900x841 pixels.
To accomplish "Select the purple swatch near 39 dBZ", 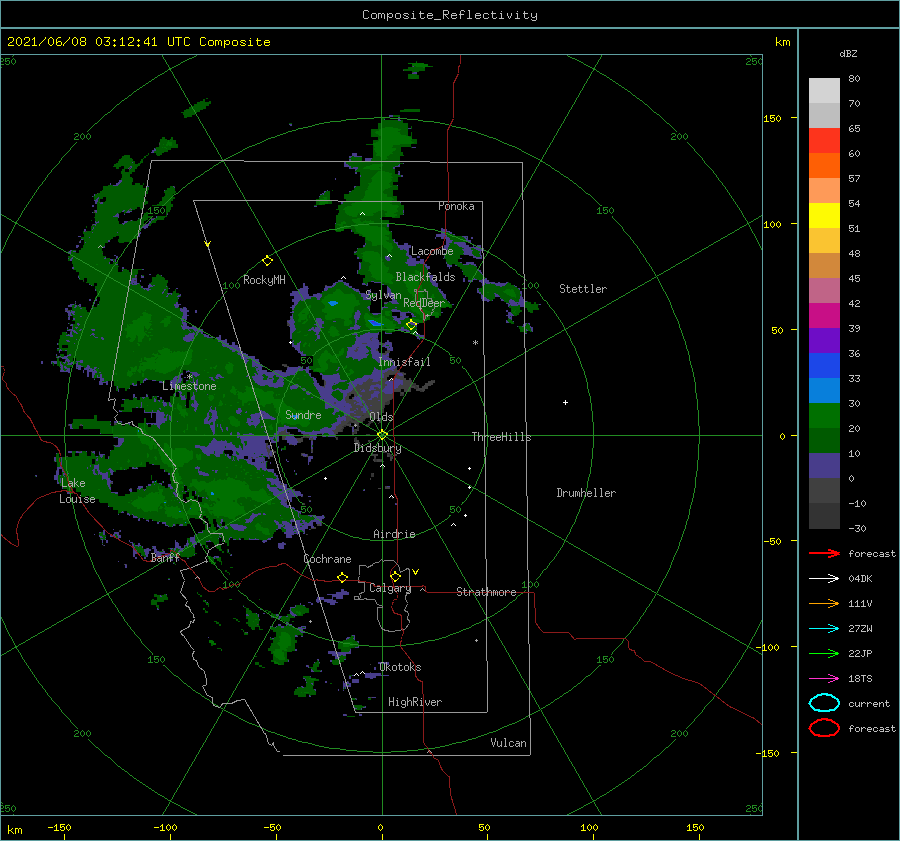I will [824, 340].
